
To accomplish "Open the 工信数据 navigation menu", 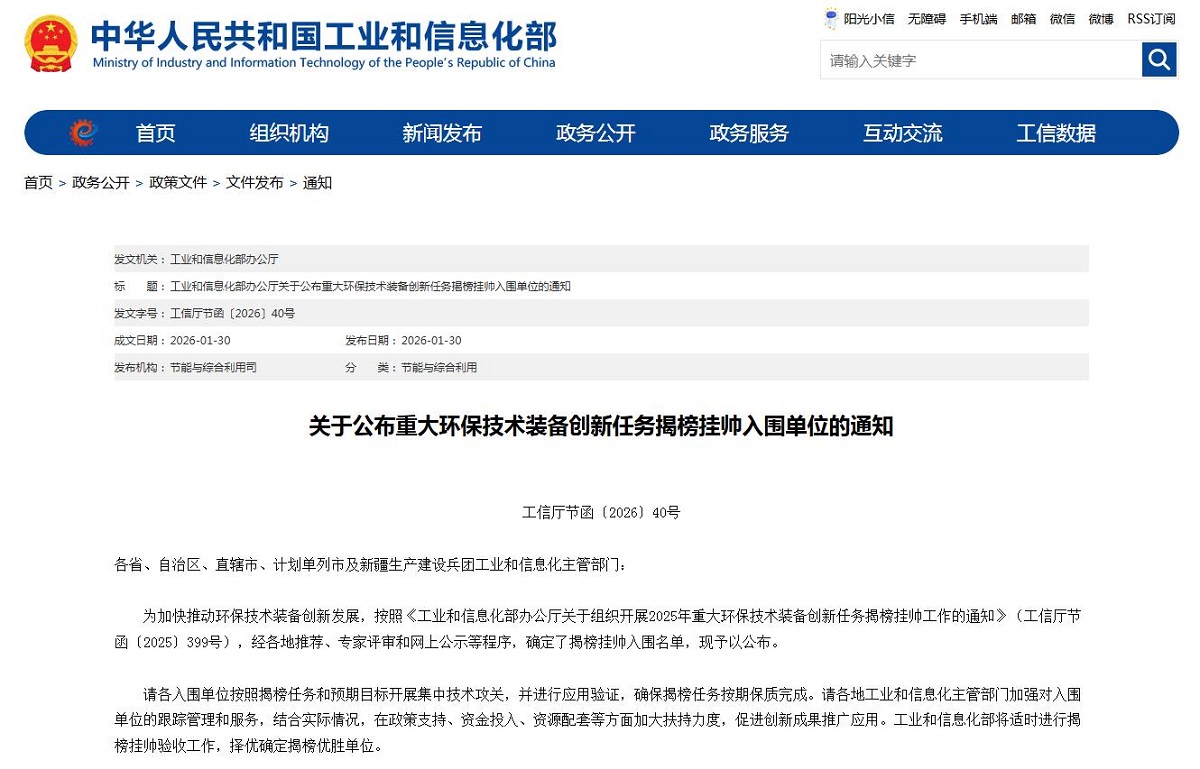I will (1056, 132).
